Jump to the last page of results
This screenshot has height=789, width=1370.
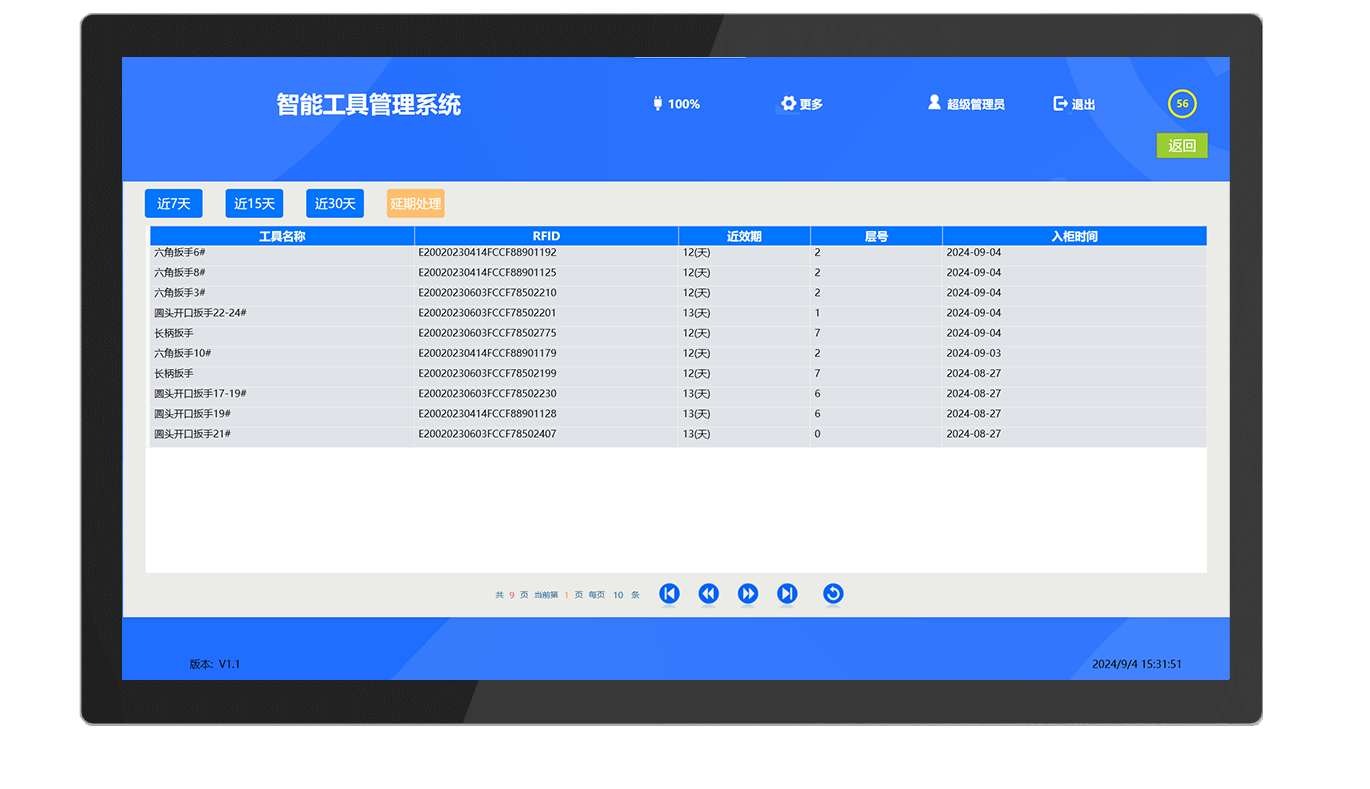point(787,594)
